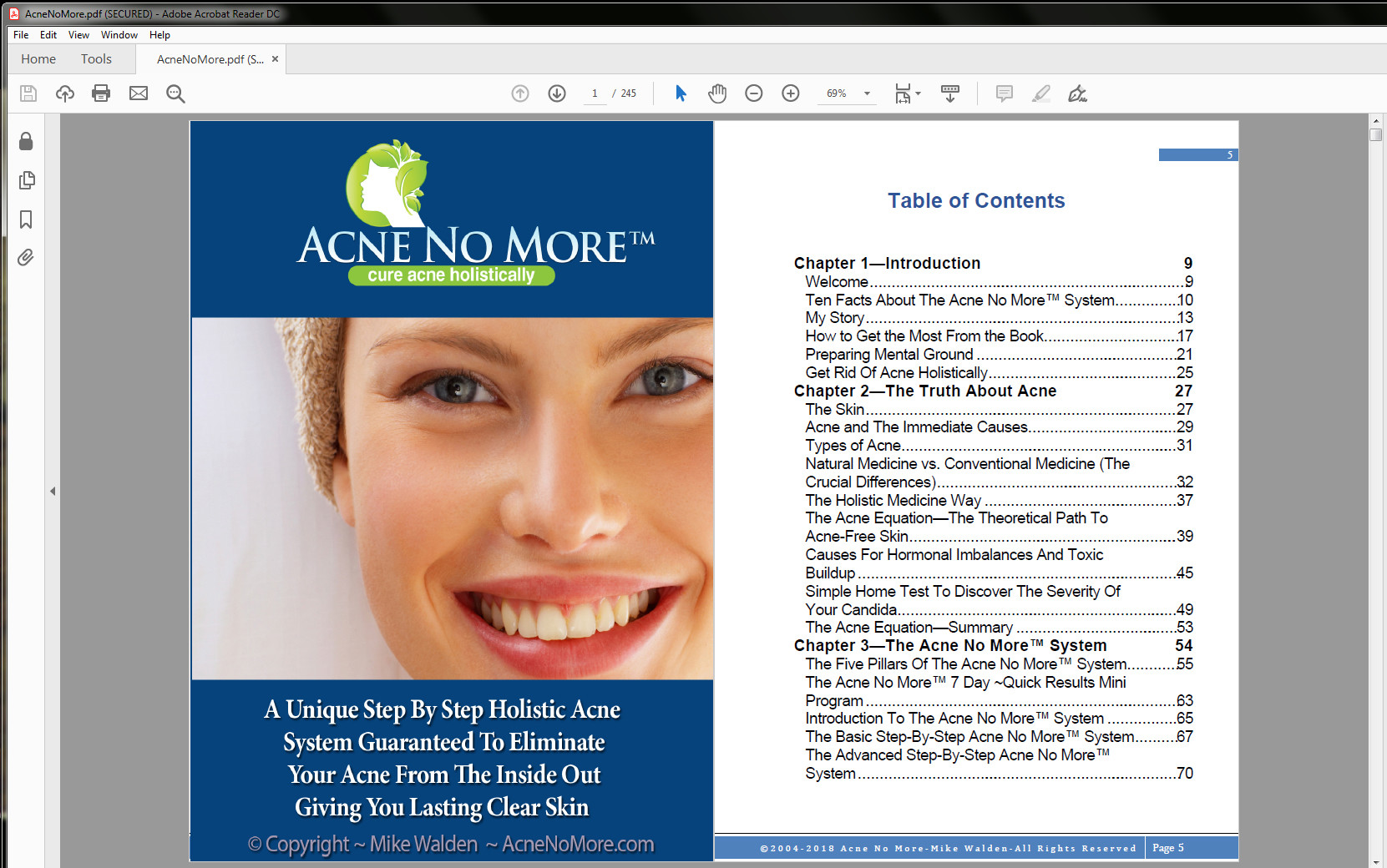1387x868 pixels.
Task: Open the View menu
Action: [x=78, y=35]
